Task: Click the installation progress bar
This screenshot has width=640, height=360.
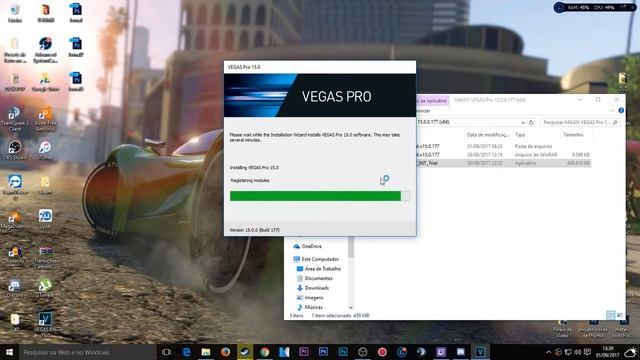Action: [320, 196]
